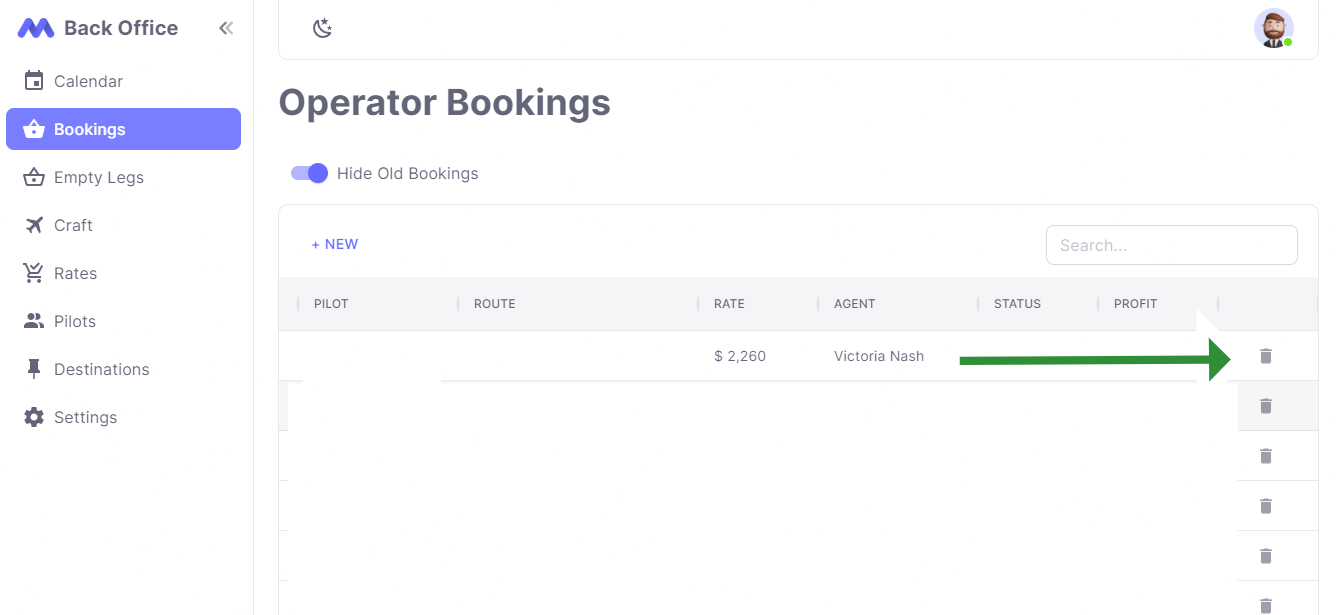This screenshot has height=615, width=1337.
Task: Click the Empty Legs icon
Action: click(32, 176)
